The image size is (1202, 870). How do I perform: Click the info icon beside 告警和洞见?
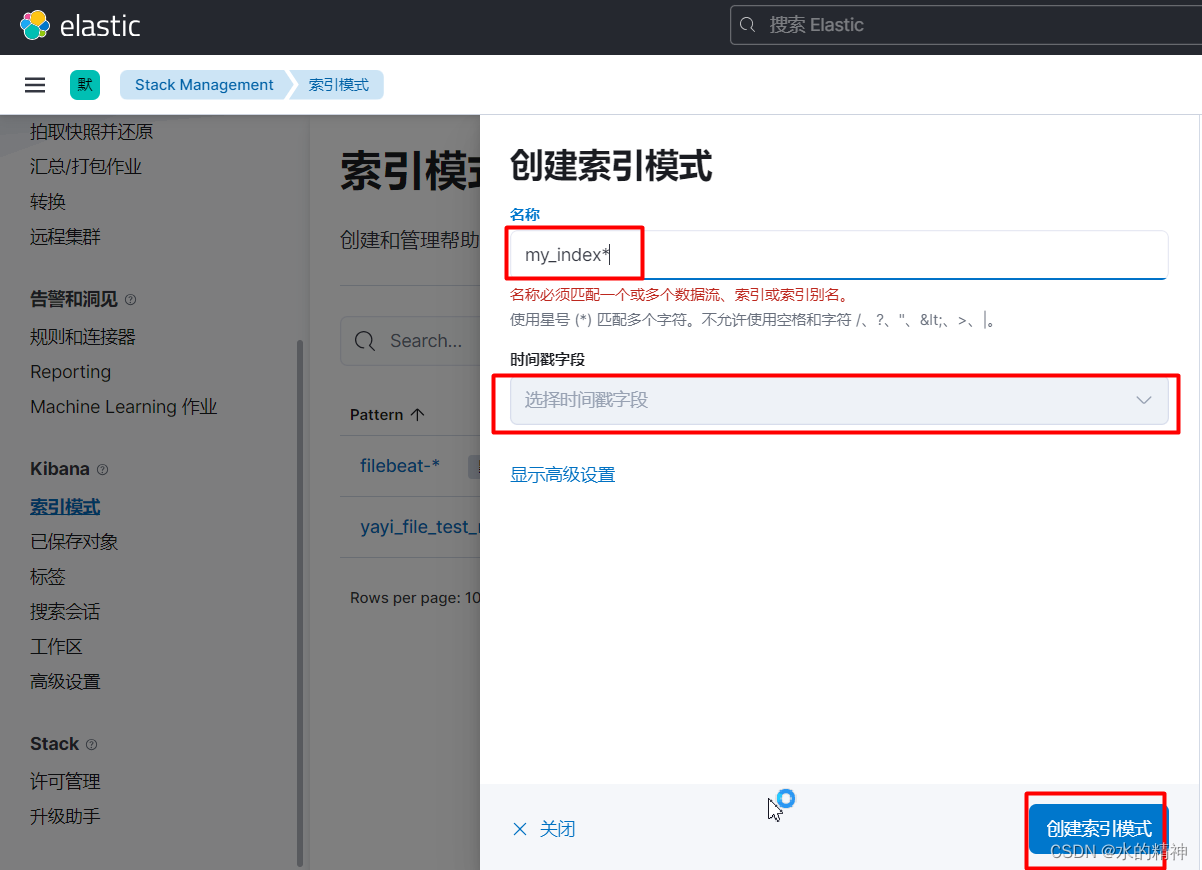pos(131,300)
